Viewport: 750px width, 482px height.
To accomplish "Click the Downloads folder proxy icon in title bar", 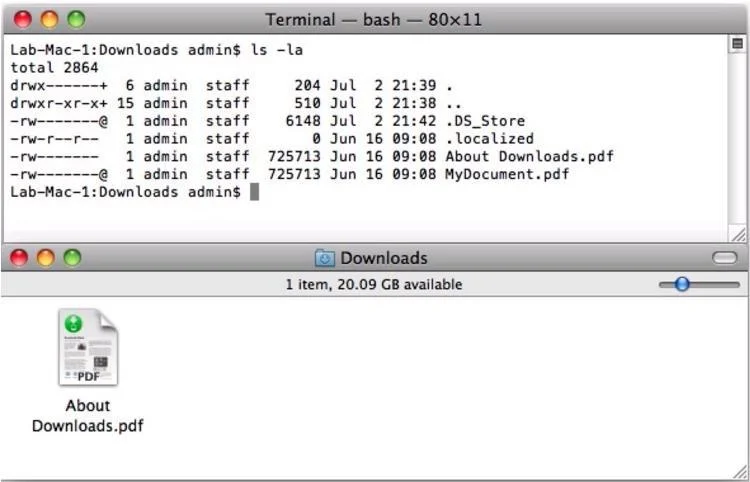I will 325,258.
